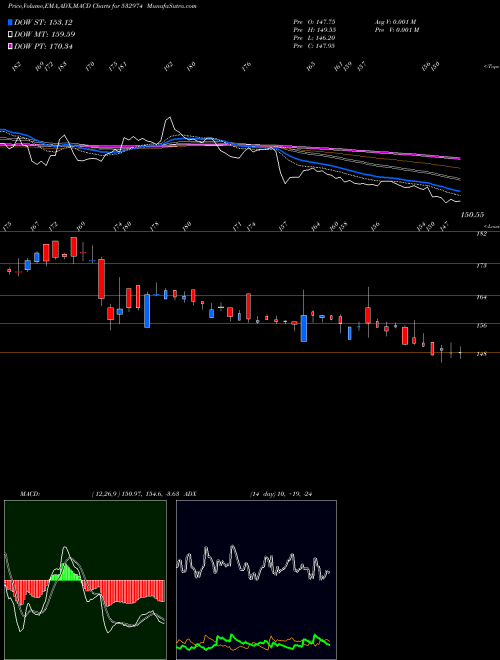Click the 173 price axis label

pyautogui.click(x=481, y=266)
